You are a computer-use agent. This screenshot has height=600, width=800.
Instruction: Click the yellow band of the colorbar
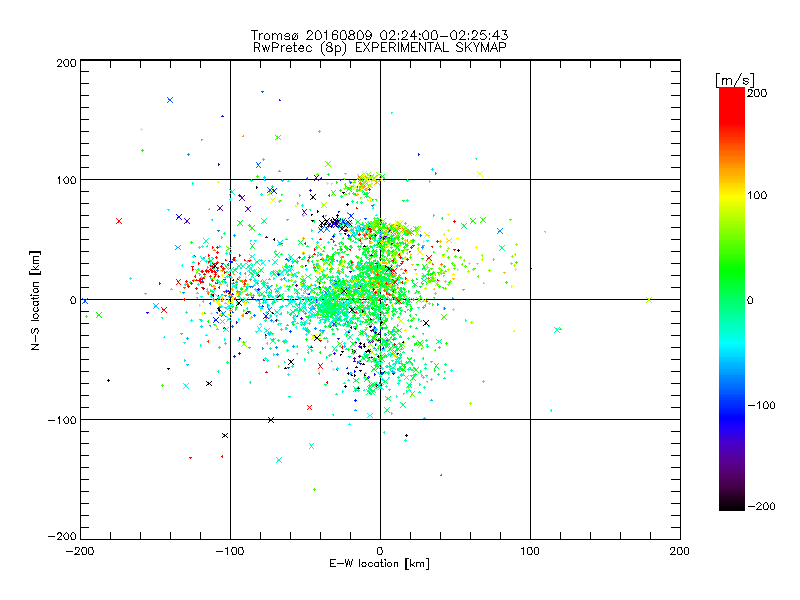click(x=732, y=196)
